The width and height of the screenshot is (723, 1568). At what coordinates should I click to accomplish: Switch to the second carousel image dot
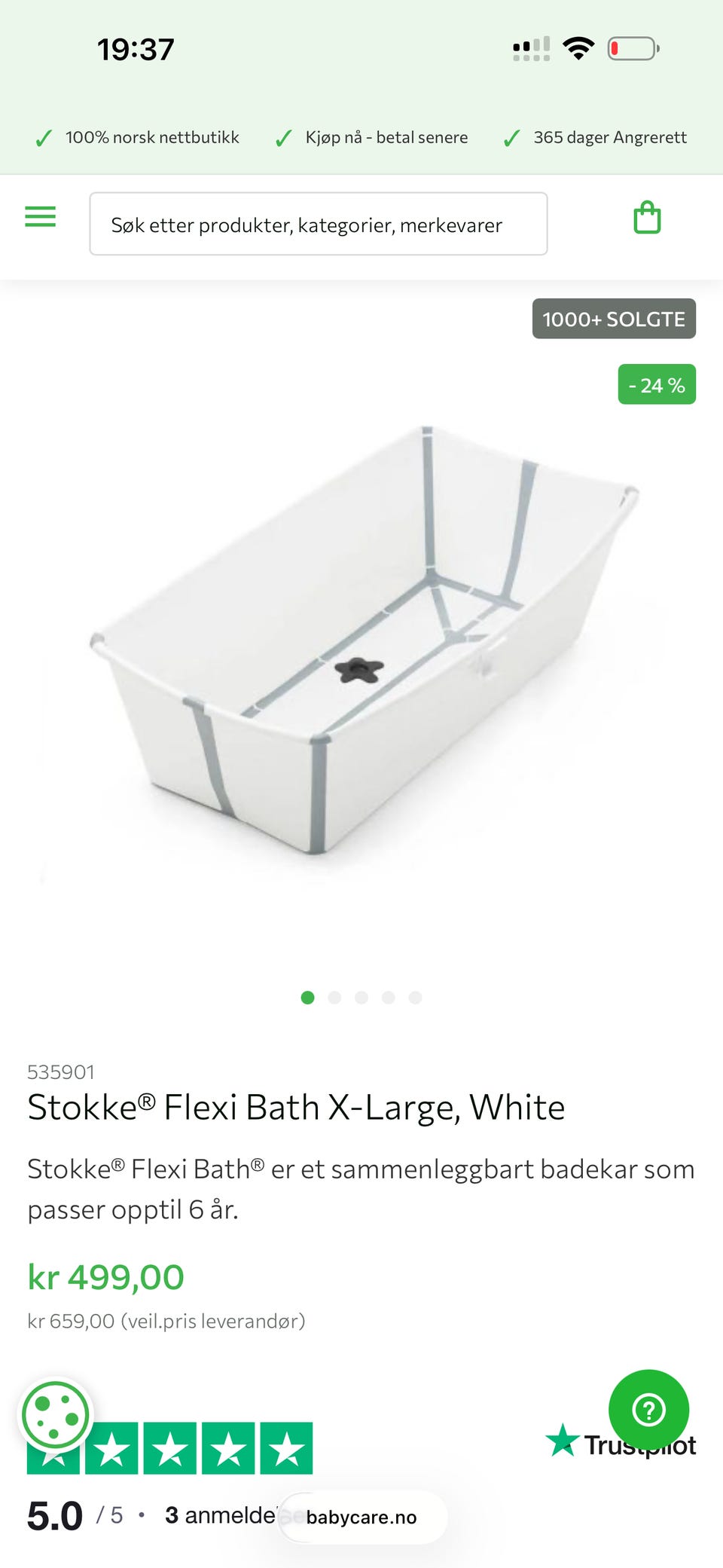334,998
